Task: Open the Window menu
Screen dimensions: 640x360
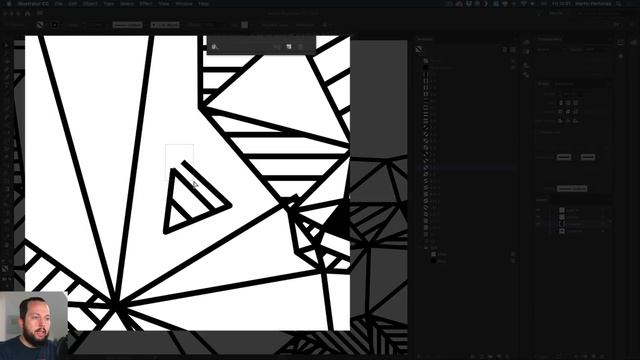Action: point(184,4)
